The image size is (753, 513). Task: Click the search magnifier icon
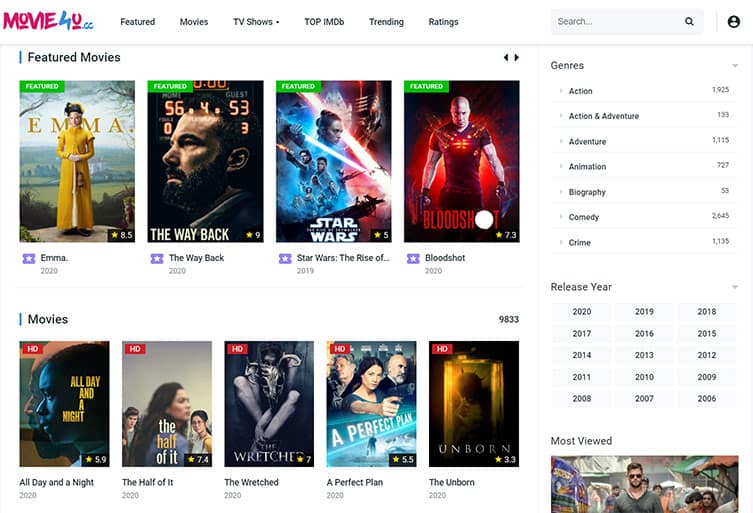(x=689, y=21)
